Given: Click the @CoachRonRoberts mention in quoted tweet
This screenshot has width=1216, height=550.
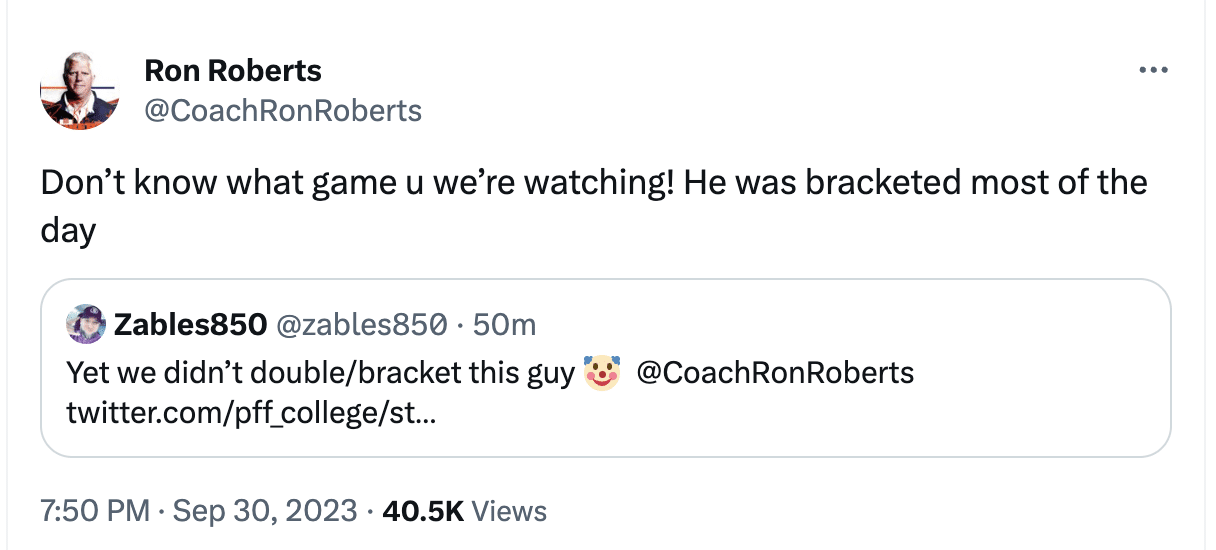Looking at the screenshot, I should 775,373.
